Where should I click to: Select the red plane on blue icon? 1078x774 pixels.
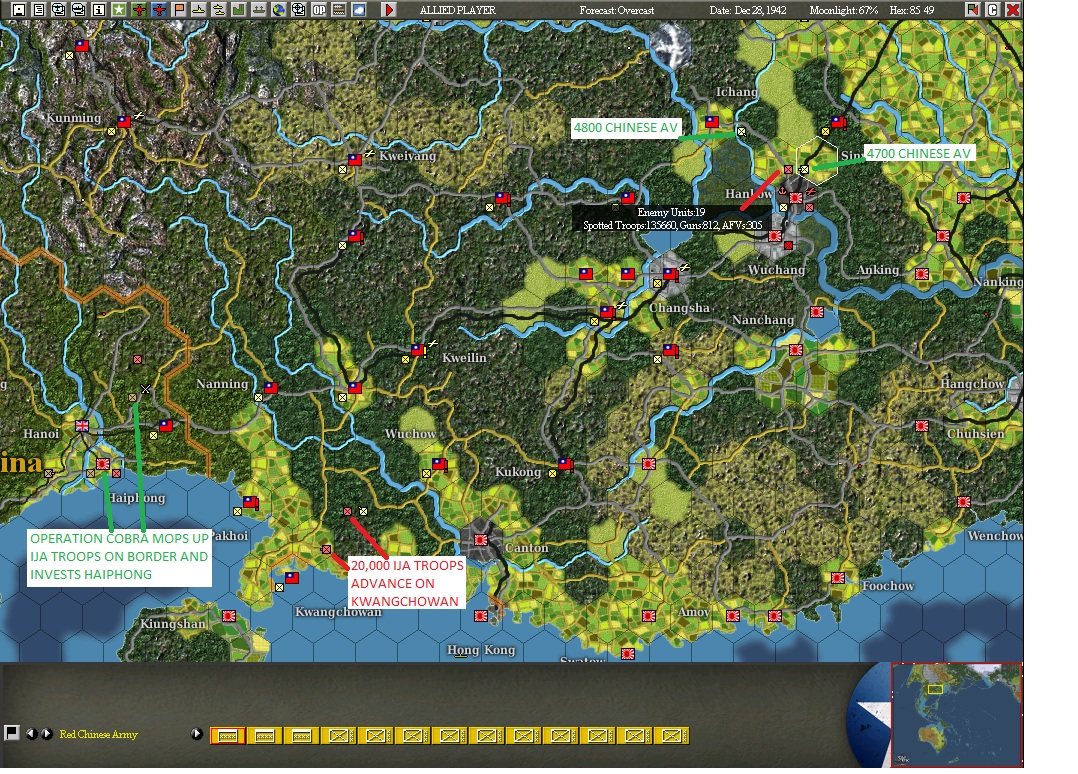tap(159, 10)
